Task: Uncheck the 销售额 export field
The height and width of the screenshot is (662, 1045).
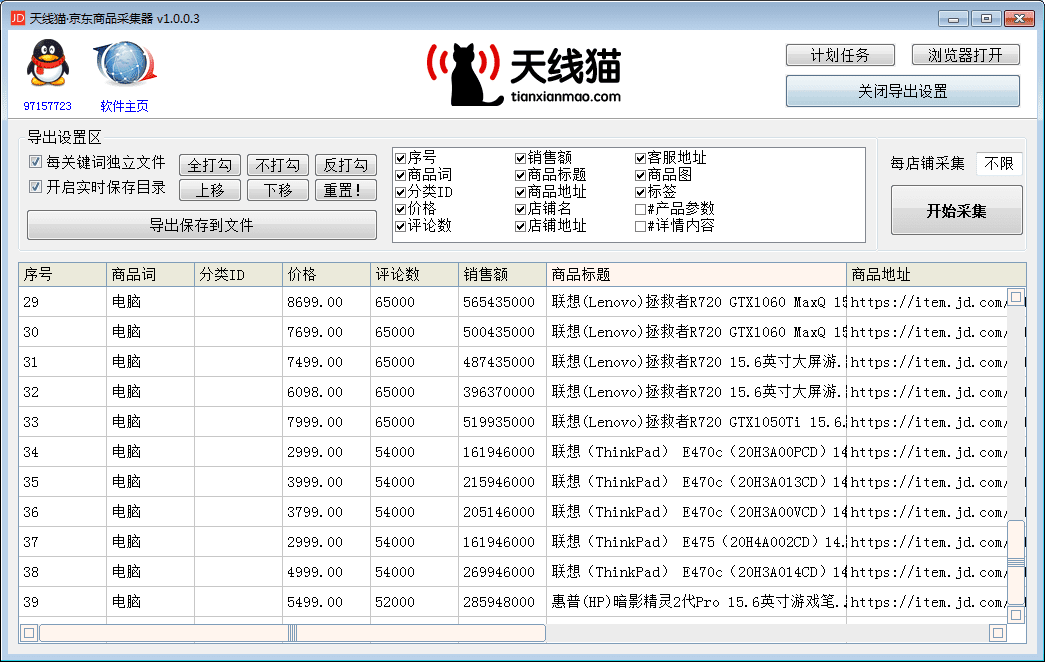Action: (x=521, y=158)
